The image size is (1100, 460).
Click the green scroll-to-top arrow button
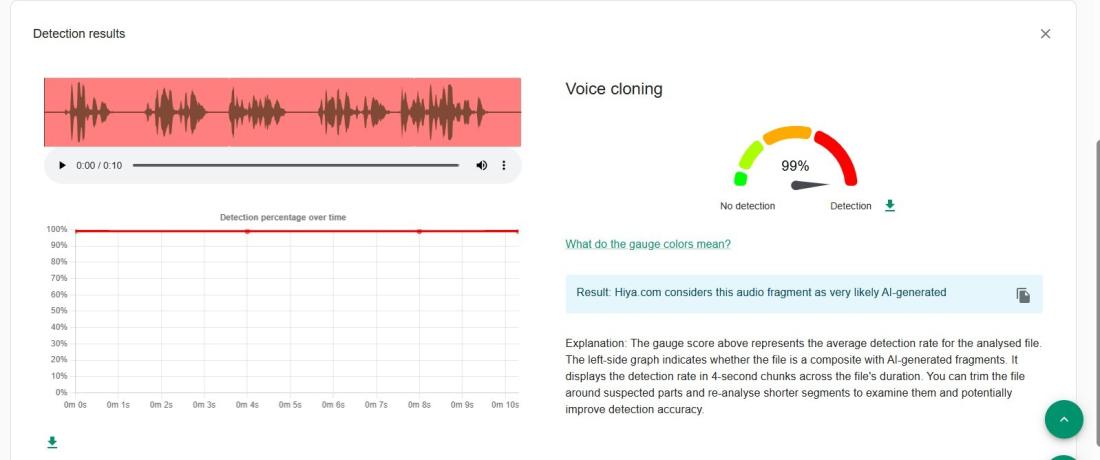tap(1063, 420)
